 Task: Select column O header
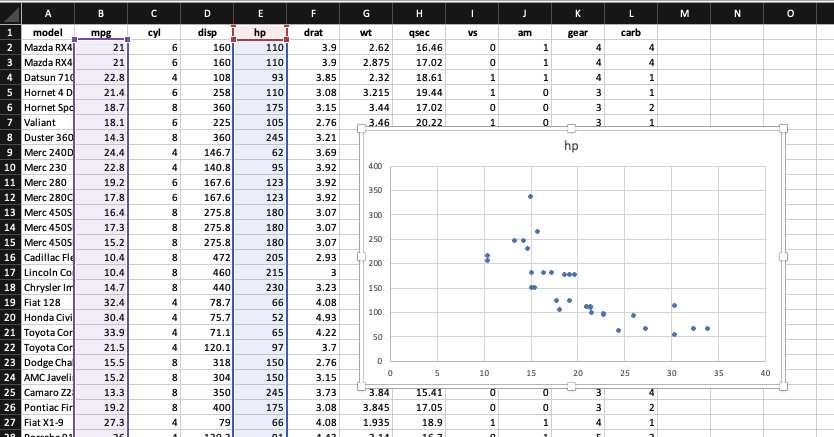790,12
